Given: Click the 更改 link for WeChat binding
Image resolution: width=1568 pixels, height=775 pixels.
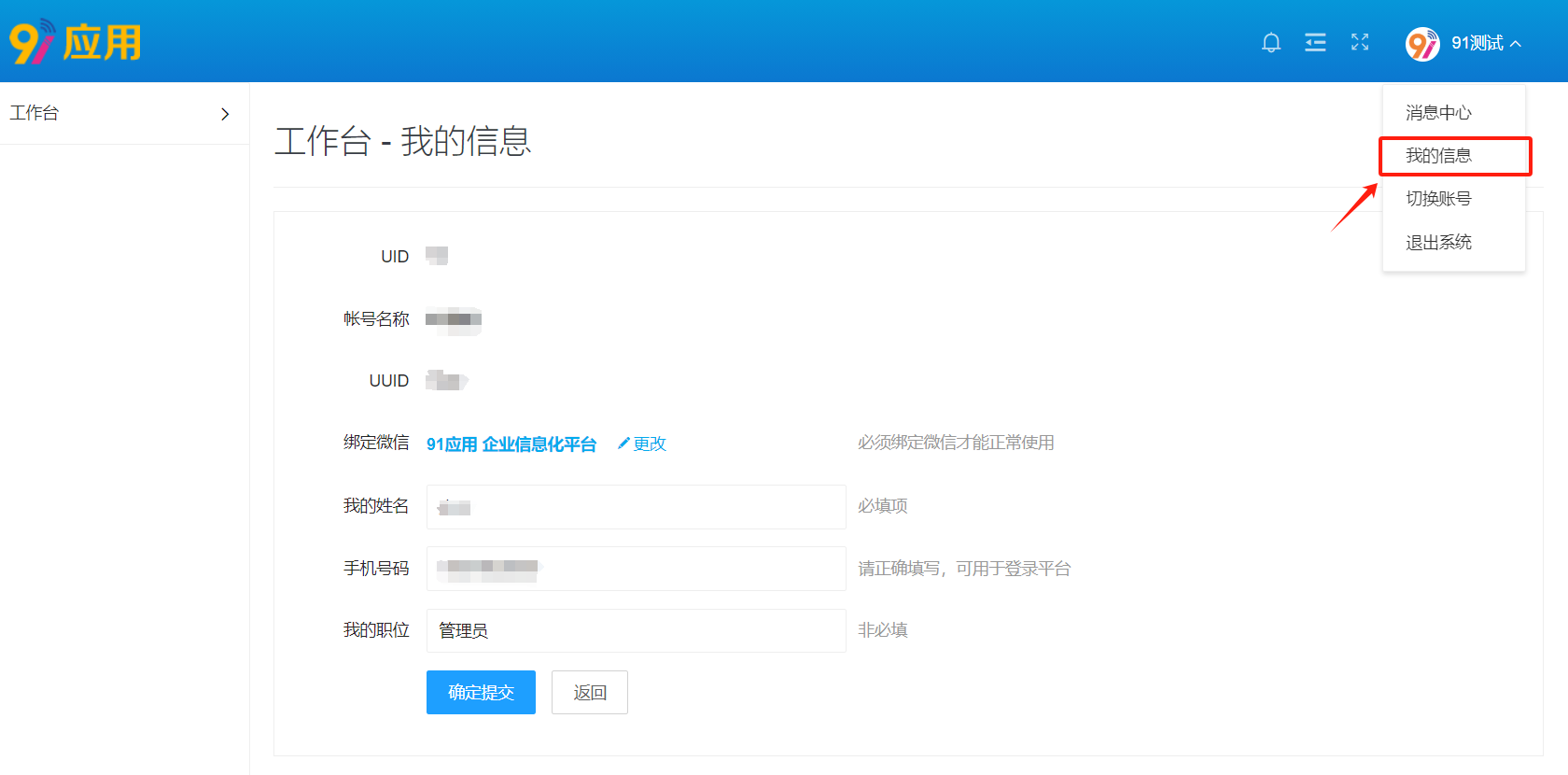Looking at the screenshot, I should point(650,444).
